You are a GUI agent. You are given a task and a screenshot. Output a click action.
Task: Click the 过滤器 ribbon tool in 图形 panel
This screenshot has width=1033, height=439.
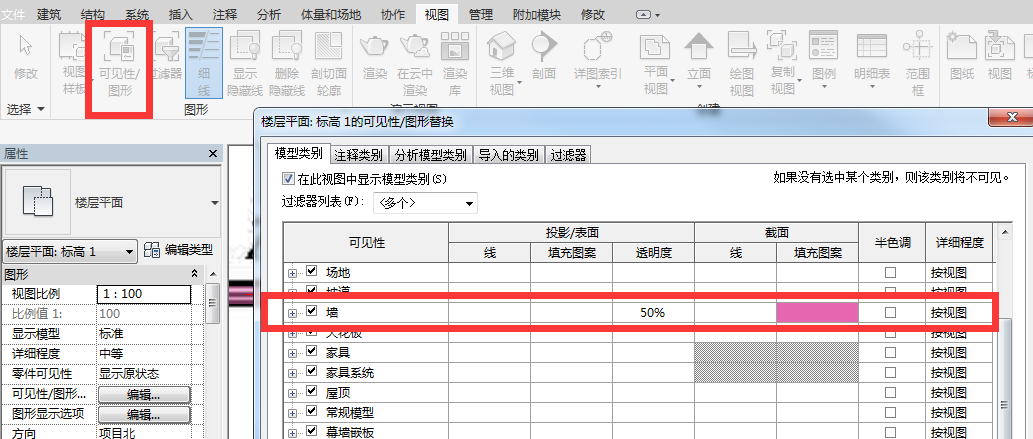click(167, 58)
